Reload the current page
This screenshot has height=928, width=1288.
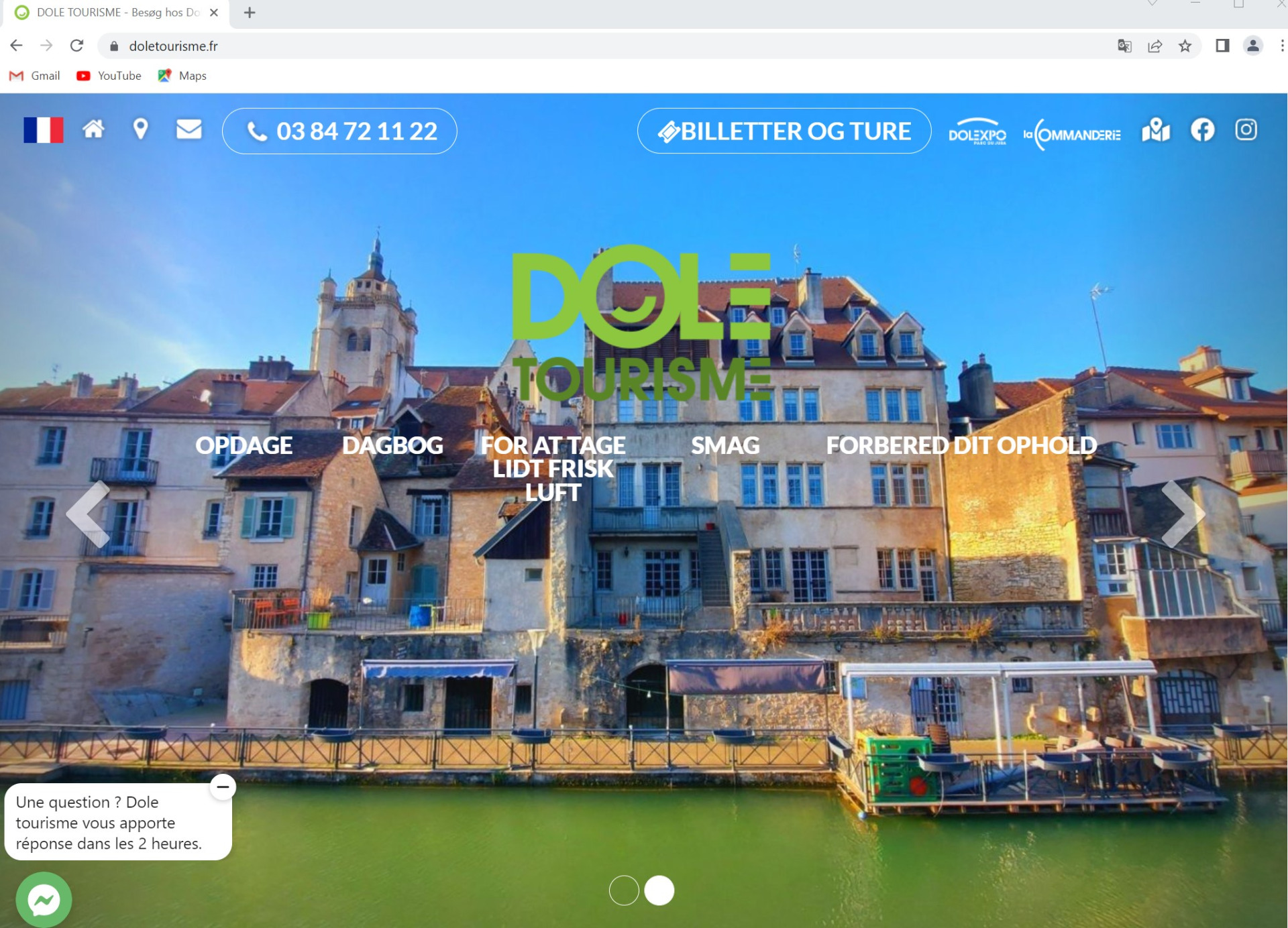[77, 46]
